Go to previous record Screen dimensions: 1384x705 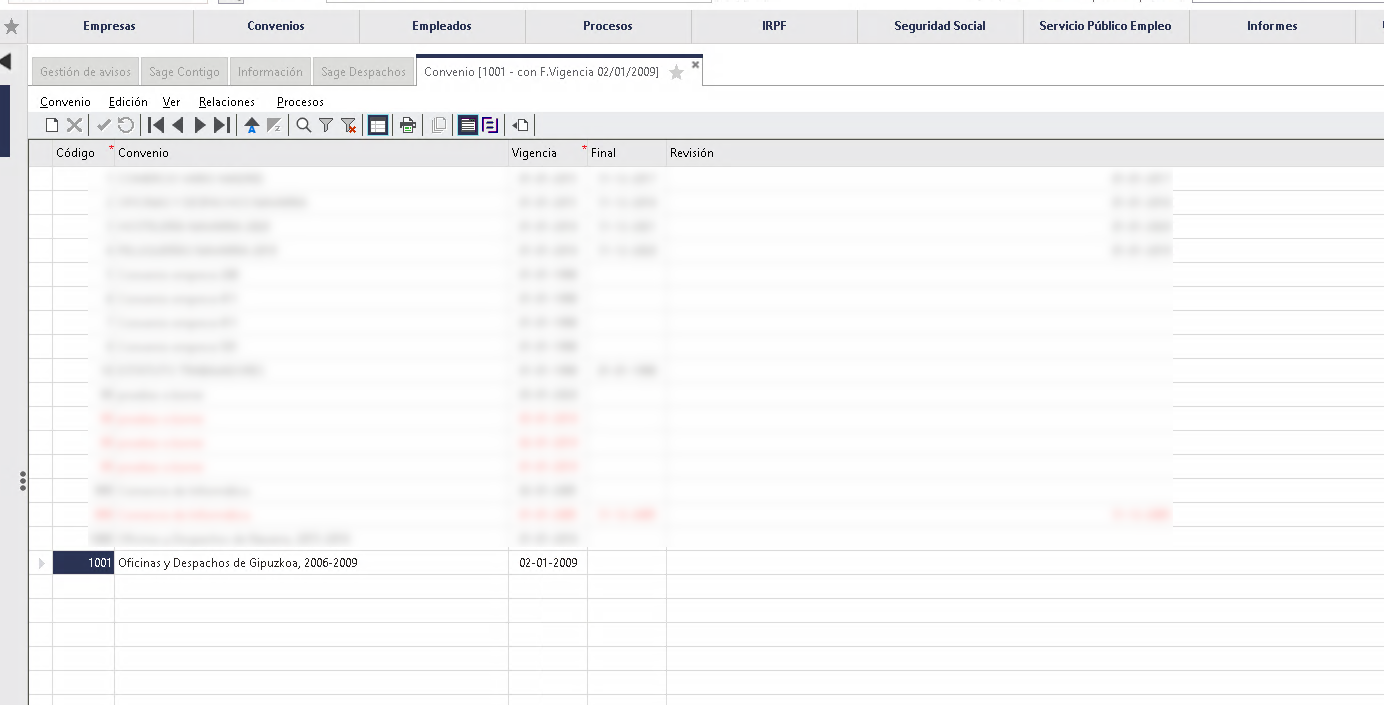(178, 125)
